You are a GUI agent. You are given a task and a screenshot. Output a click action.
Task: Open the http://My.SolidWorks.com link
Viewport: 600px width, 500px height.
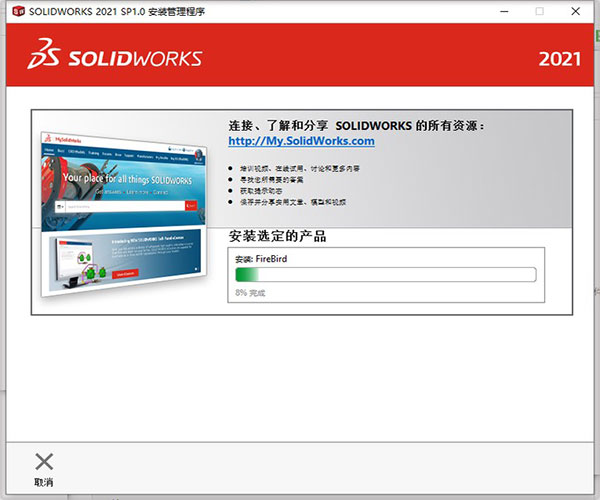point(301,141)
